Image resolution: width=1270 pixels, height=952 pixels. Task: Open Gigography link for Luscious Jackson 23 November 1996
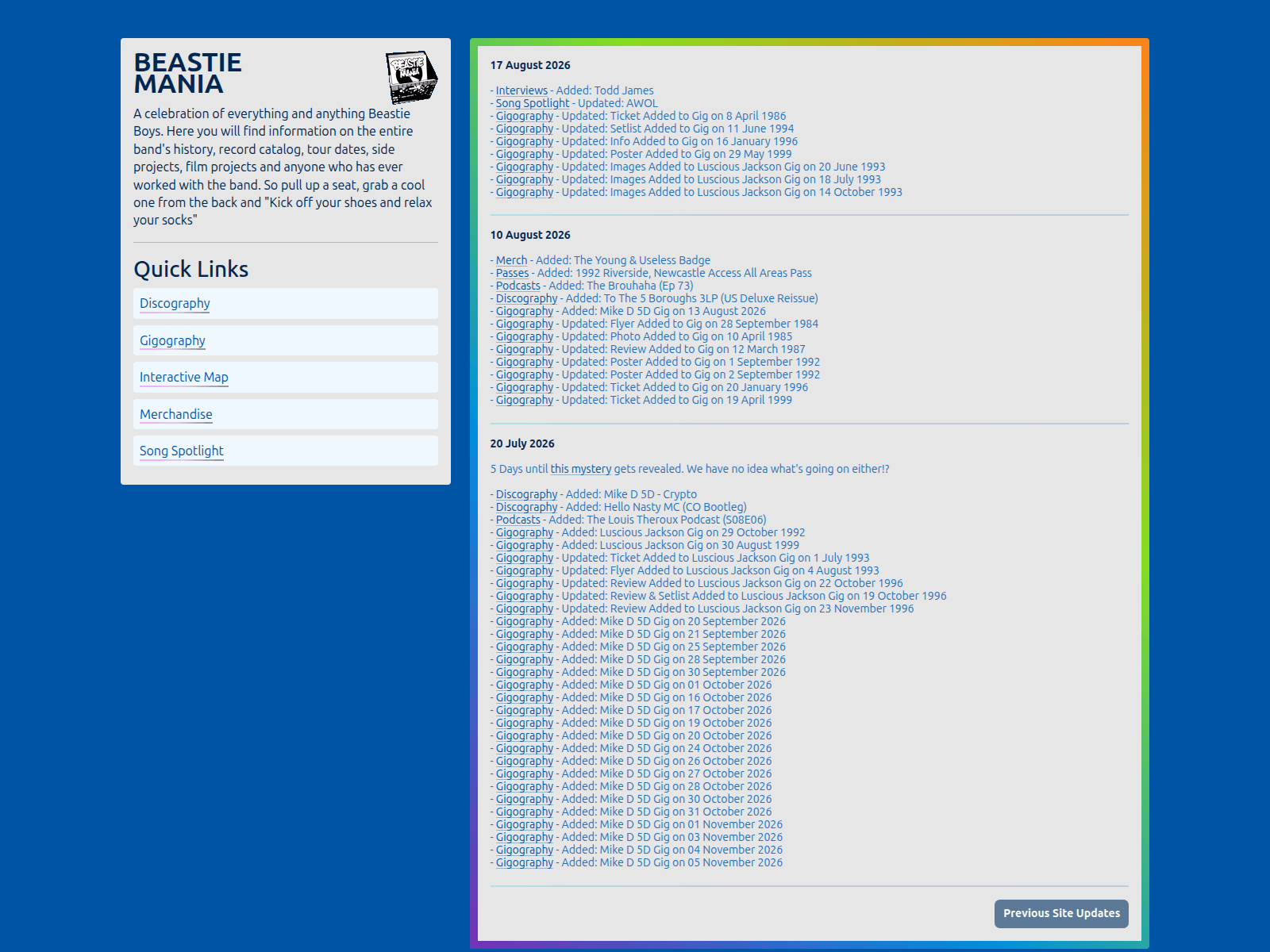point(525,608)
